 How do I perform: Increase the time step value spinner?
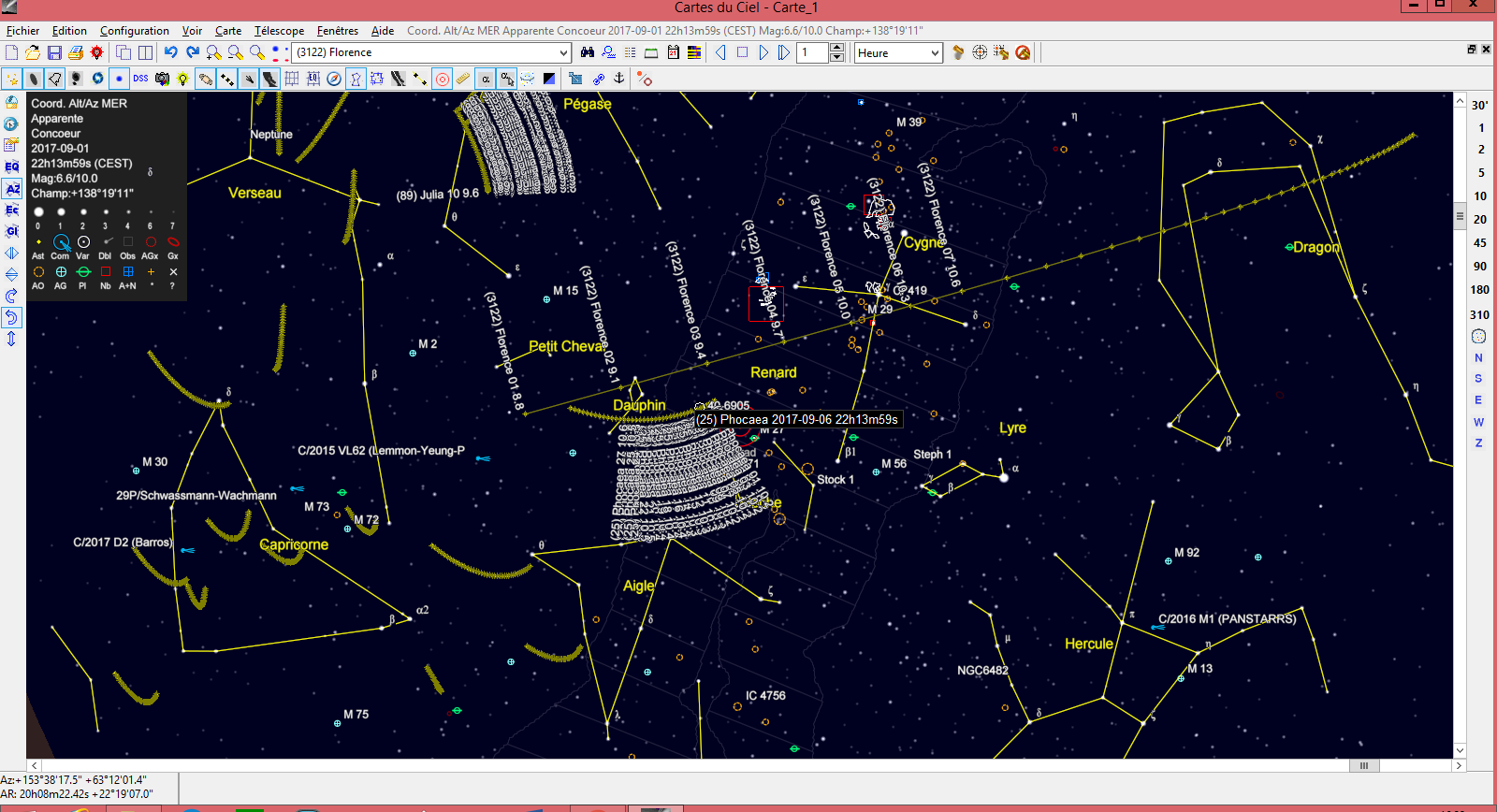point(836,48)
